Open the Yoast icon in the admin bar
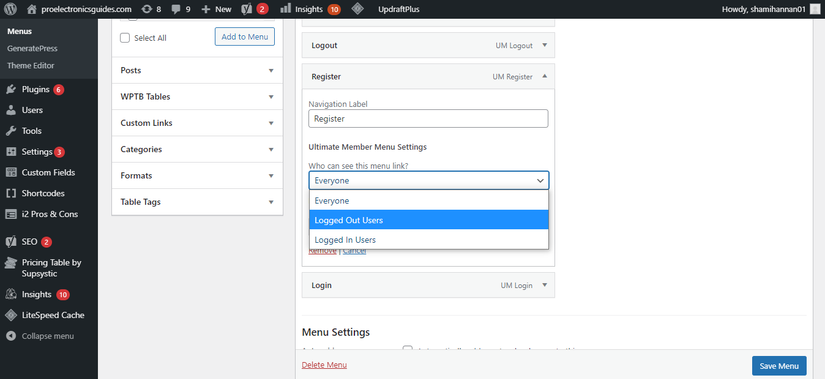This screenshot has height=379, width=825. tap(246, 9)
